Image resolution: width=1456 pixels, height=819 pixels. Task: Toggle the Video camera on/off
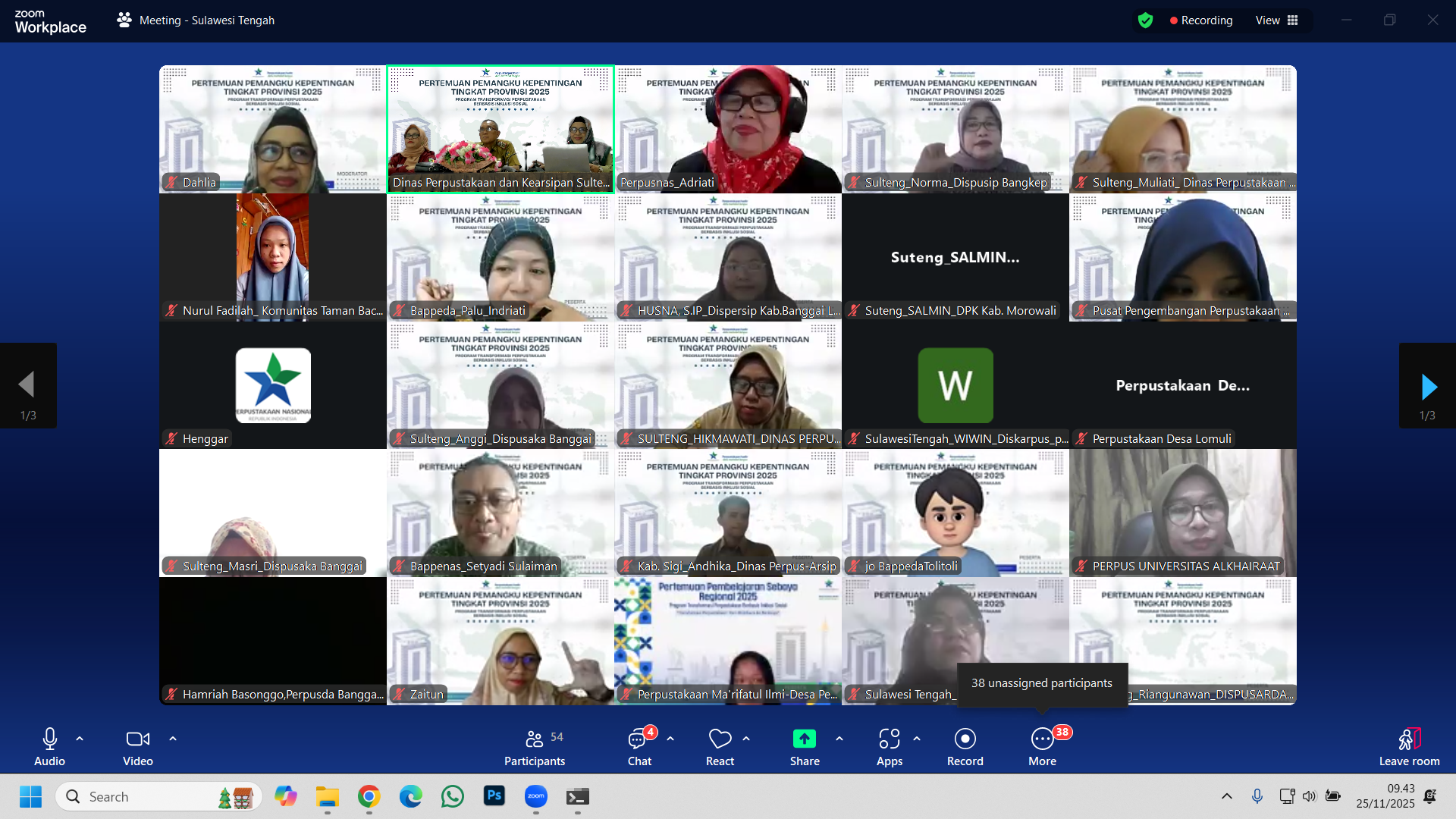137,739
